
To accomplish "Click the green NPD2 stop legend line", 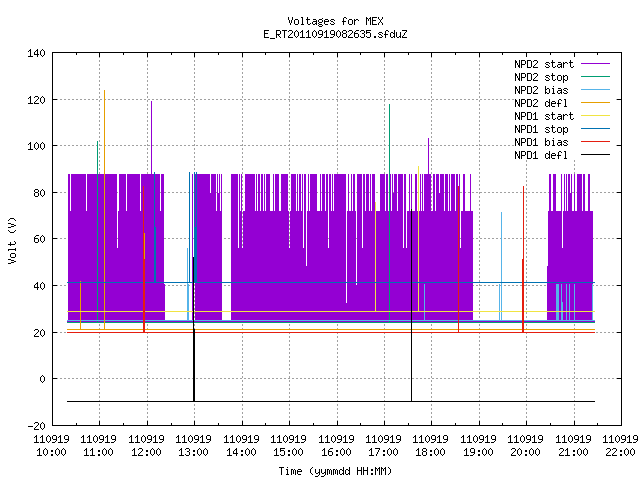I will [x=595, y=76].
